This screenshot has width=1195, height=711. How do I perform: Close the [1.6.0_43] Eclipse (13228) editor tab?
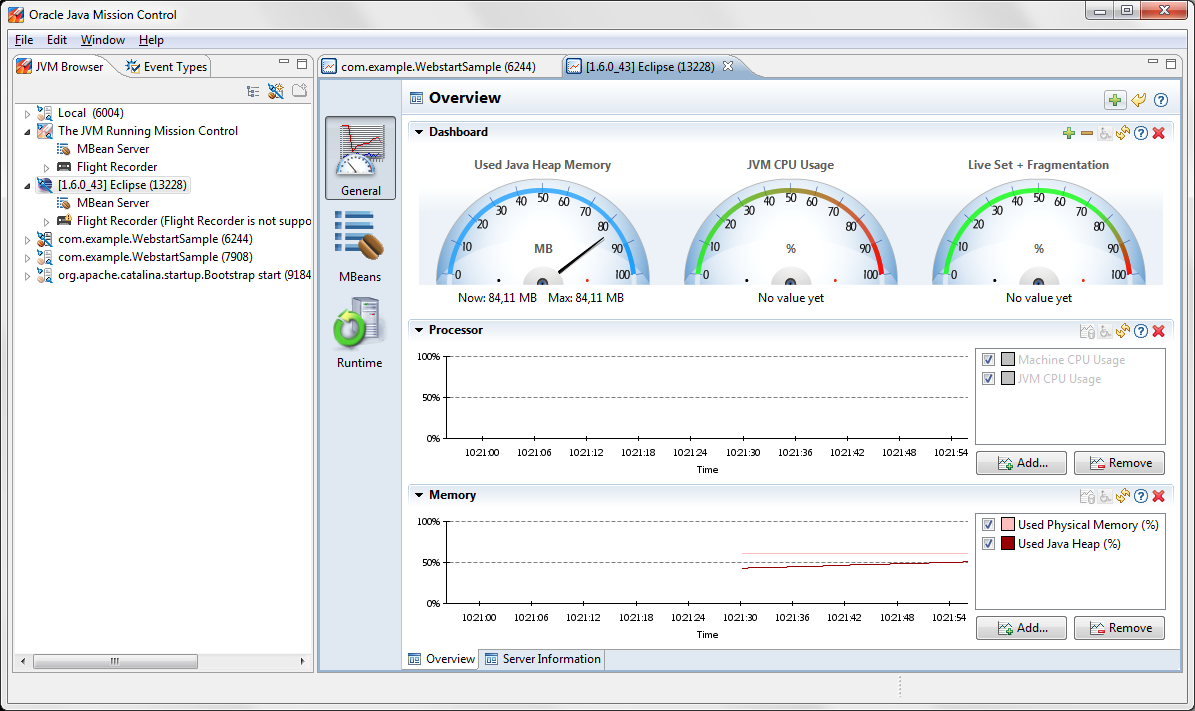(x=728, y=66)
